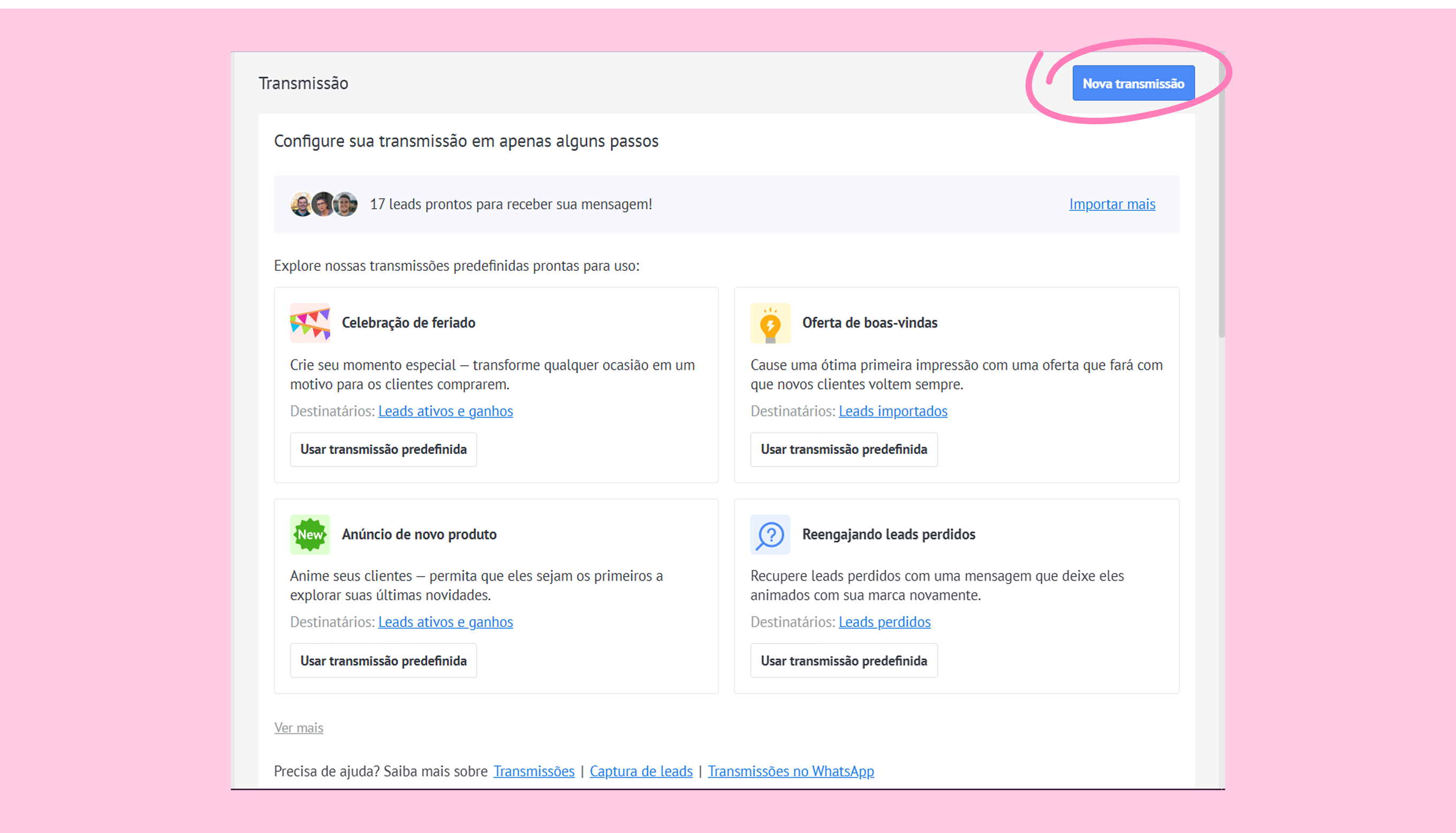This screenshot has width=1456, height=833.
Task: Click the Oferta de boas-vindas lightbulb icon
Action: click(x=770, y=323)
